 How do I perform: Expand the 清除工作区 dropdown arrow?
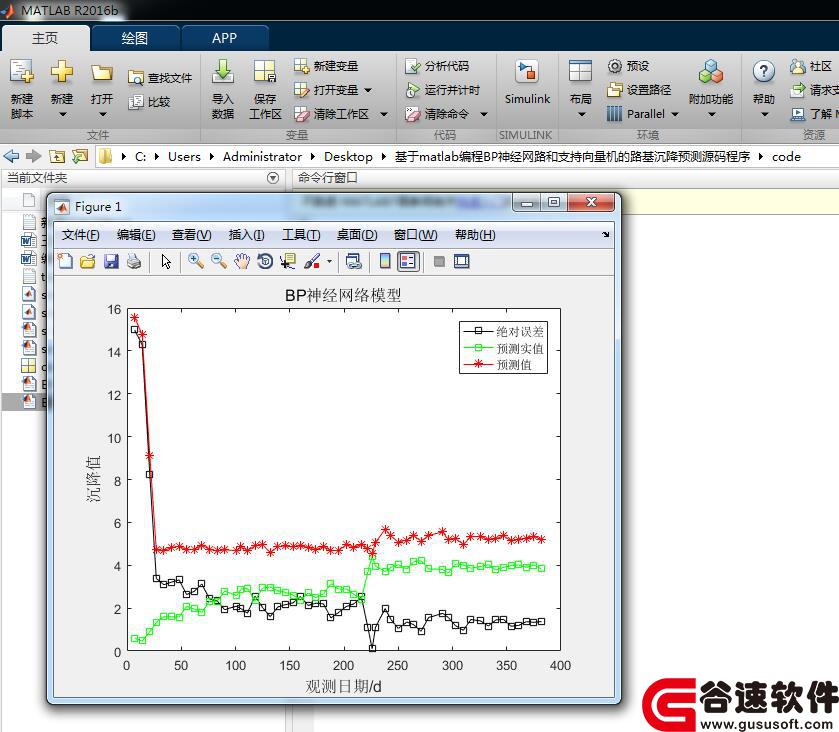pos(384,114)
